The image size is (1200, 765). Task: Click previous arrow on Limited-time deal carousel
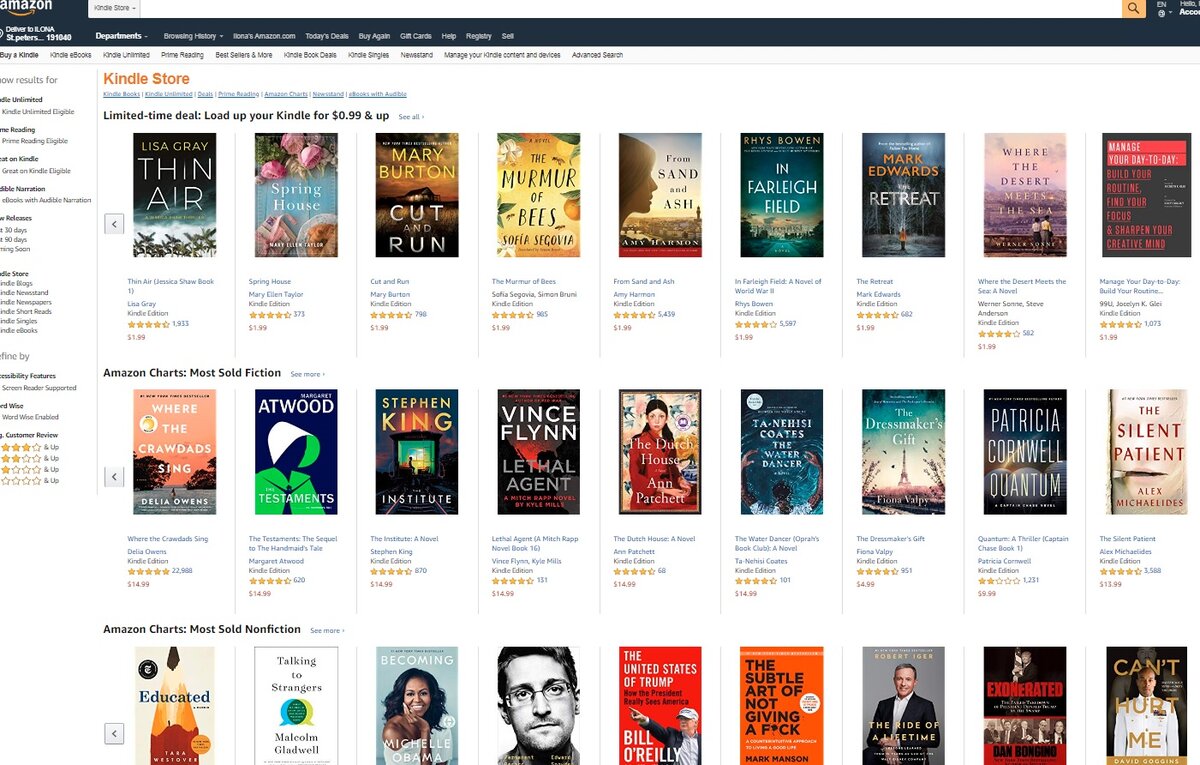[x=114, y=223]
